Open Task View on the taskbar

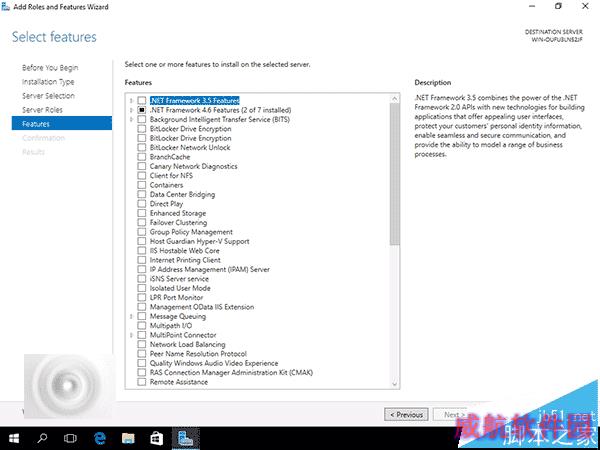(x=70, y=438)
